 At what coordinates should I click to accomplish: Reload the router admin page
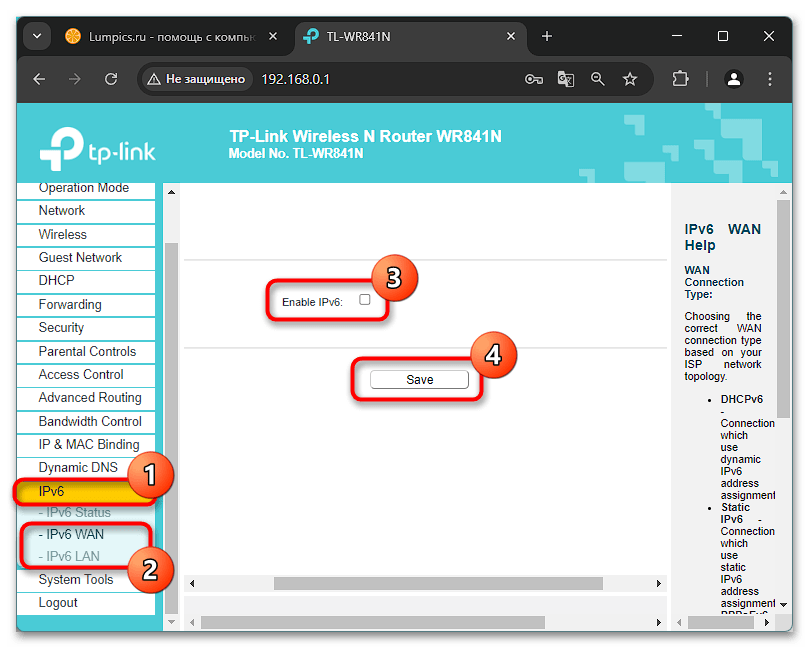(x=111, y=79)
